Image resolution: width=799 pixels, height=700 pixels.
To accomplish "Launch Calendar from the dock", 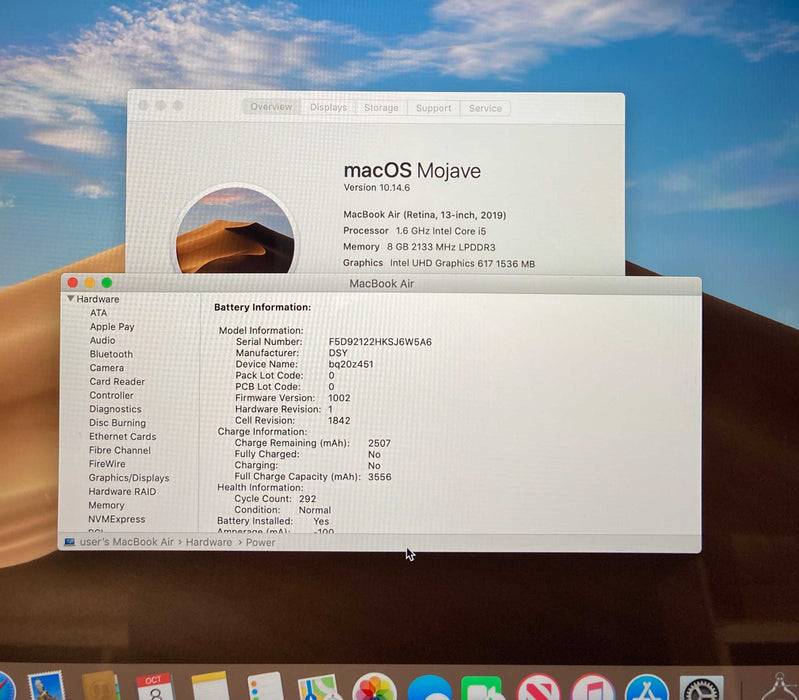I will (x=154, y=688).
